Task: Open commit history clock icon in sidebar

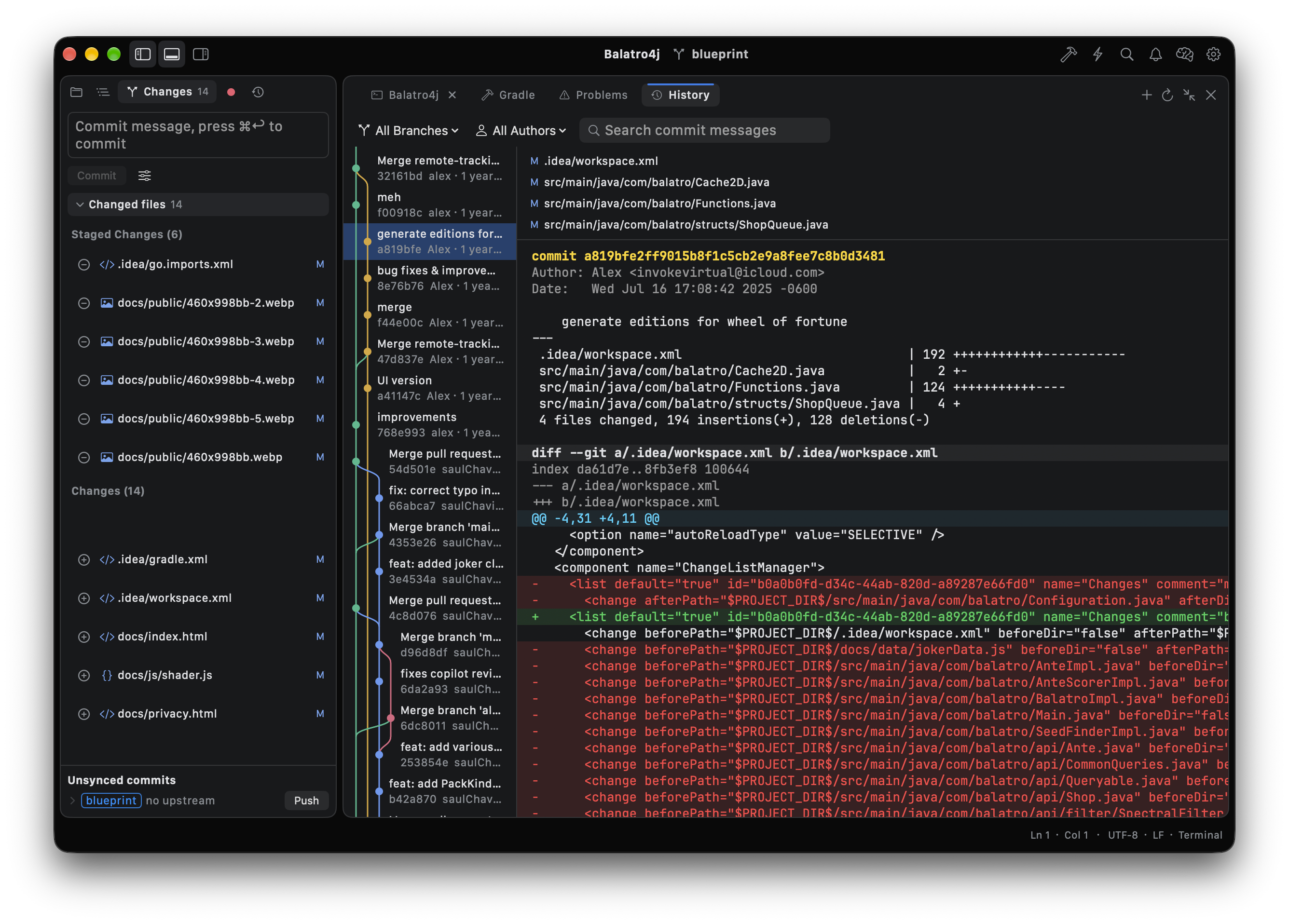Action: pyautogui.click(x=258, y=92)
